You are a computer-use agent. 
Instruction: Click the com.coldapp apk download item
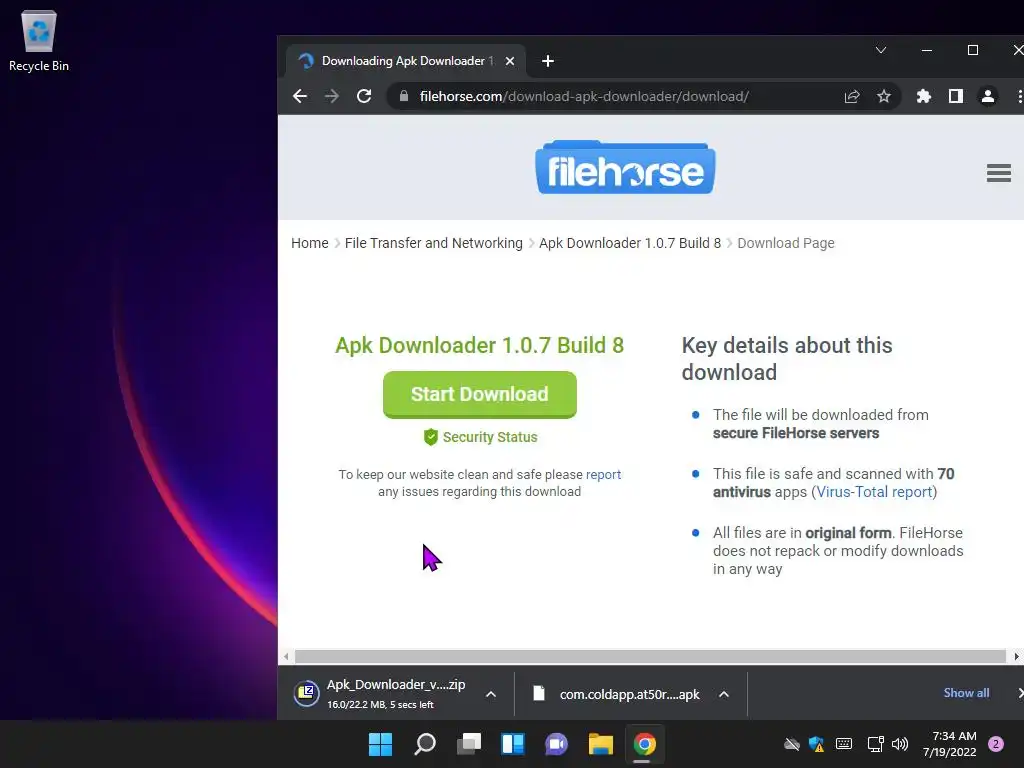coord(615,694)
